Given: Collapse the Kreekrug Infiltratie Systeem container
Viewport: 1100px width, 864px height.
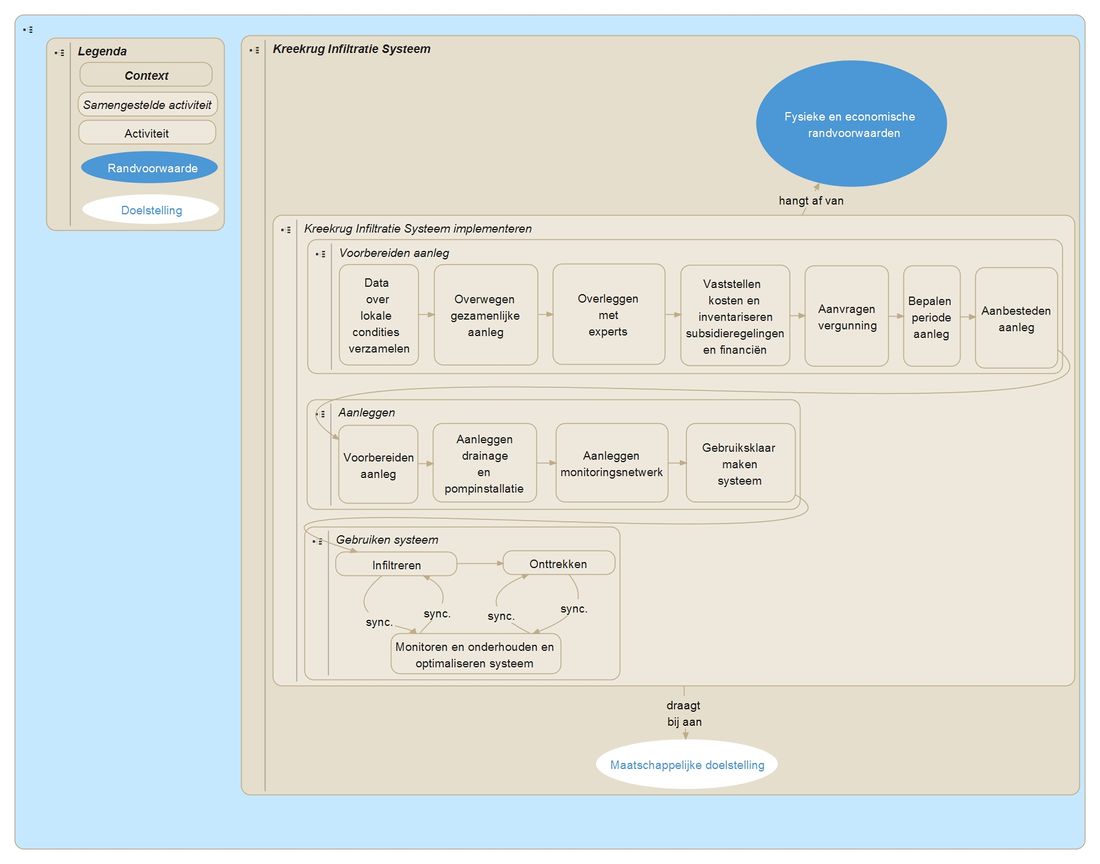Looking at the screenshot, I should (255, 49).
